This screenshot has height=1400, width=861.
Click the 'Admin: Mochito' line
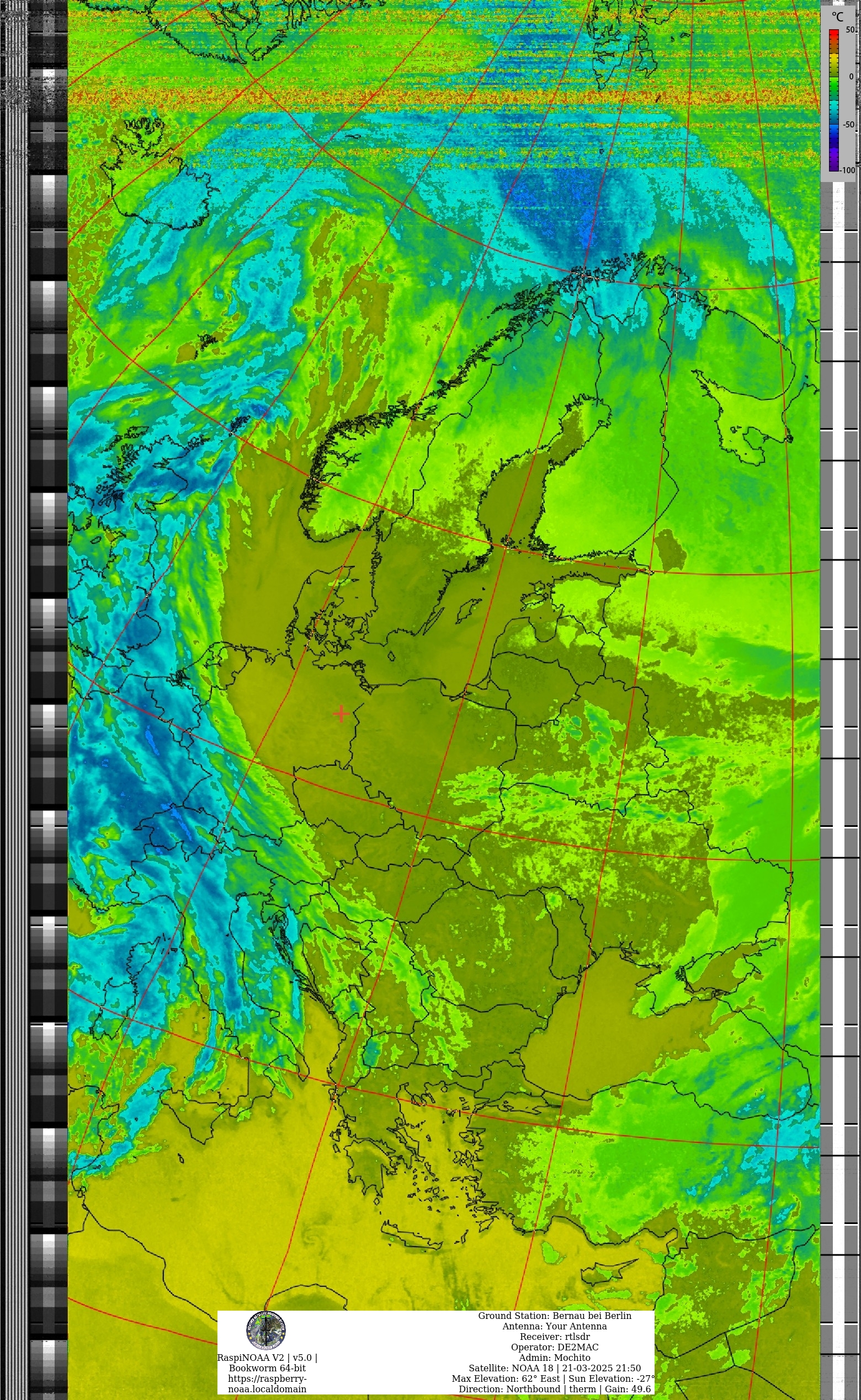(554, 1358)
